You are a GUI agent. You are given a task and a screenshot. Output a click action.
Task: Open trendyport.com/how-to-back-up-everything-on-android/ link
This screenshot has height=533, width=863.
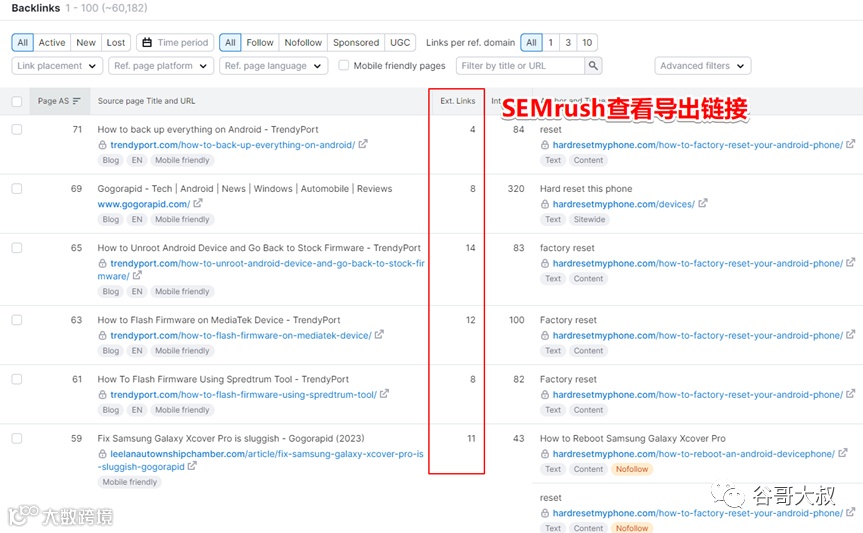(x=232, y=145)
